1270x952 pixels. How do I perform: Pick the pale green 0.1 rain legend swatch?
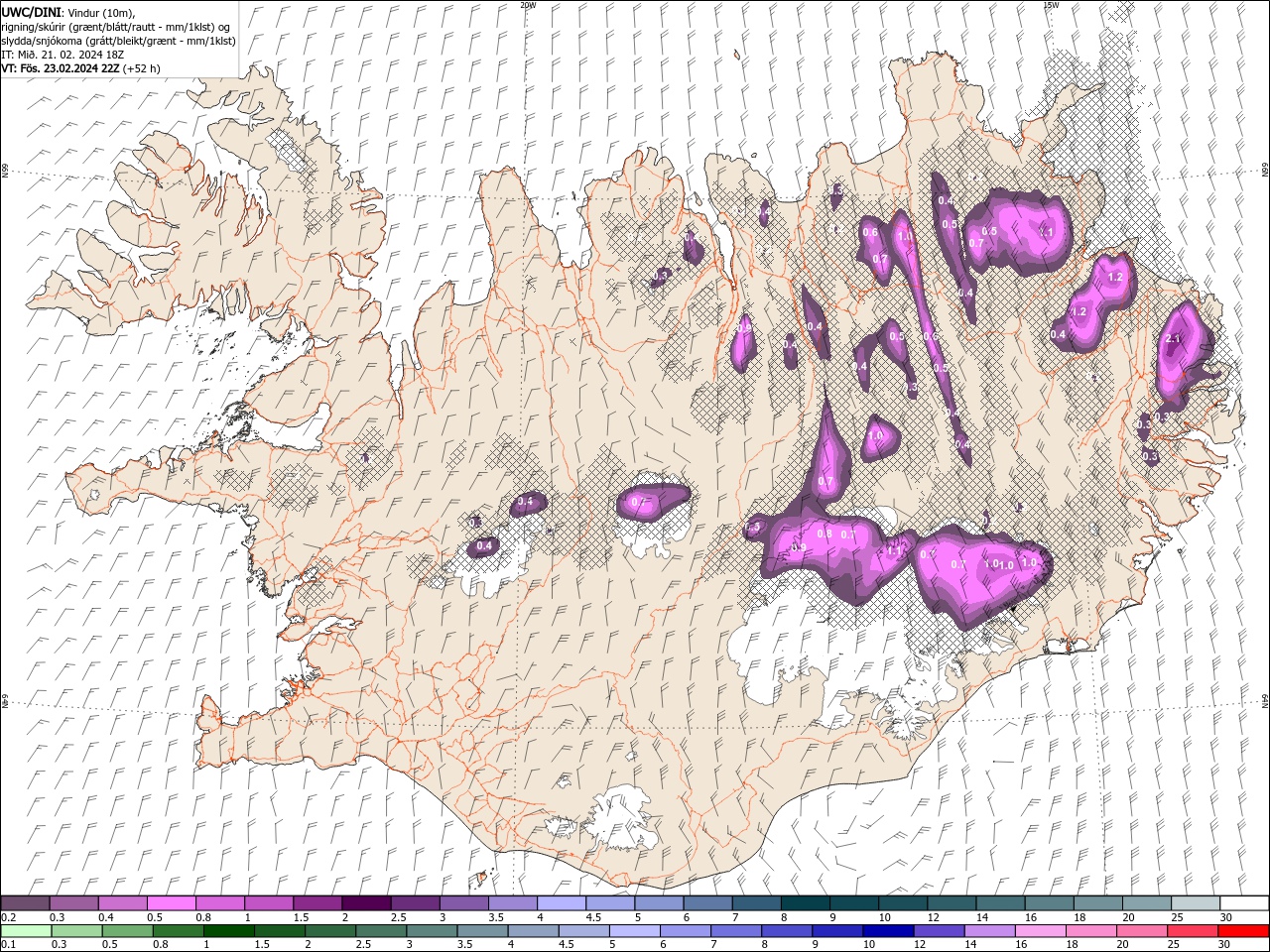pos(25,931)
